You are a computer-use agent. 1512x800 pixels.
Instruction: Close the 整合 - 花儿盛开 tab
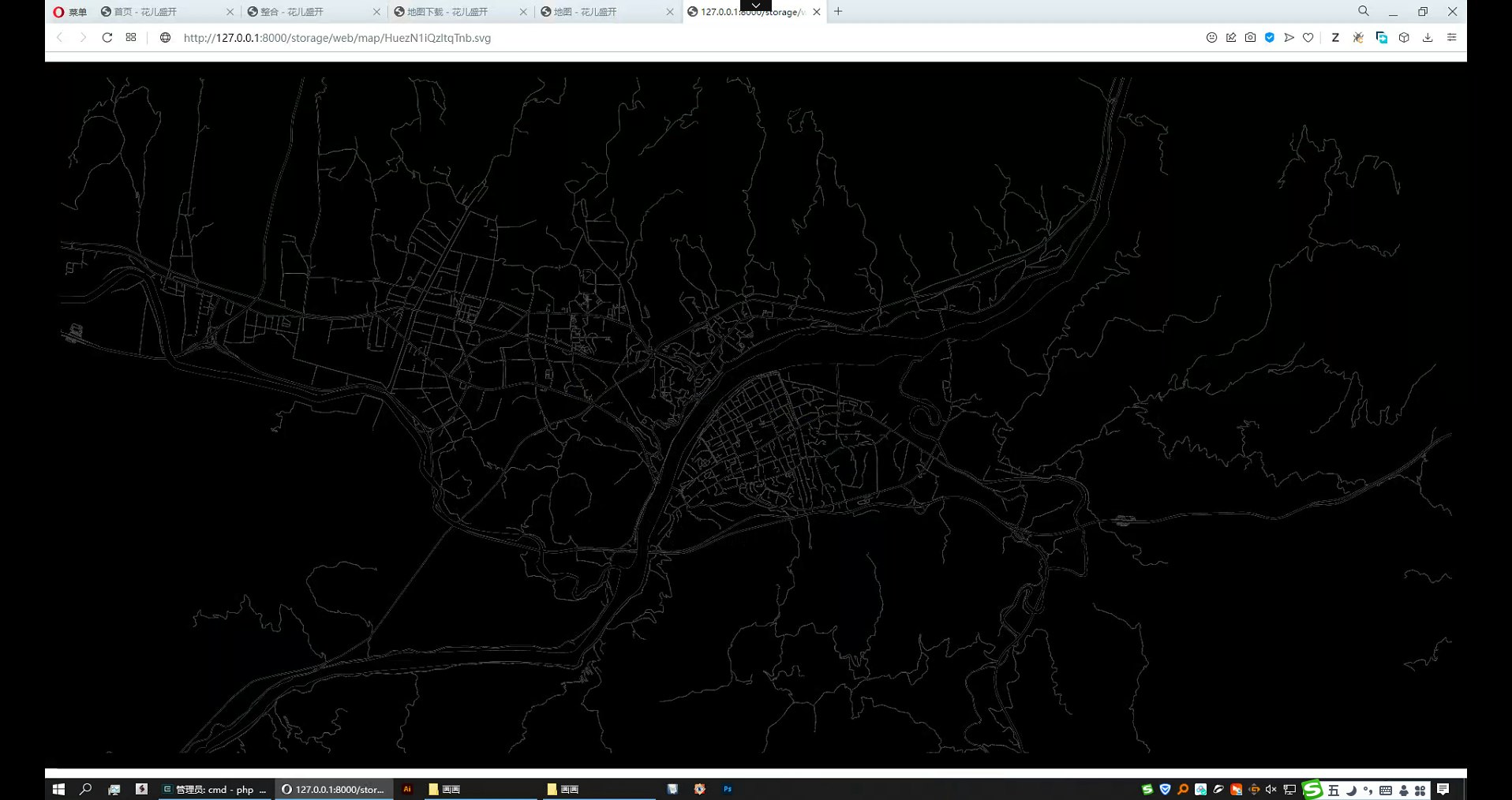(x=376, y=12)
